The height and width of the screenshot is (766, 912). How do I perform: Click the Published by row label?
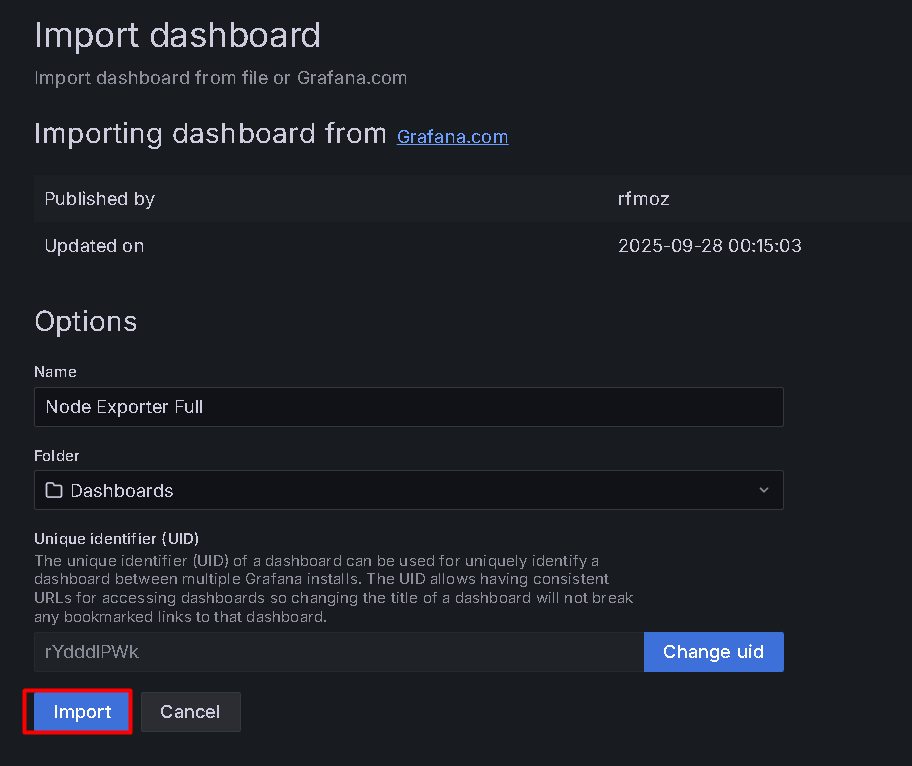point(100,199)
